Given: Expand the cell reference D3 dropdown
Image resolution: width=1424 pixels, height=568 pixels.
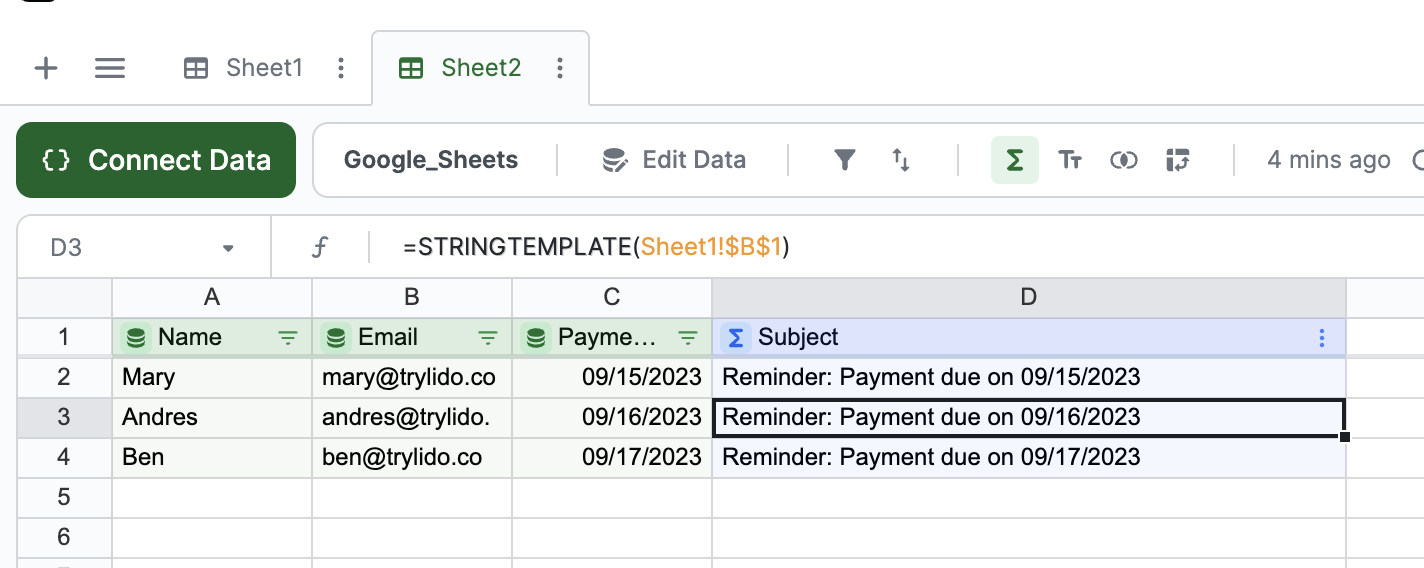Looking at the screenshot, I should coord(228,248).
